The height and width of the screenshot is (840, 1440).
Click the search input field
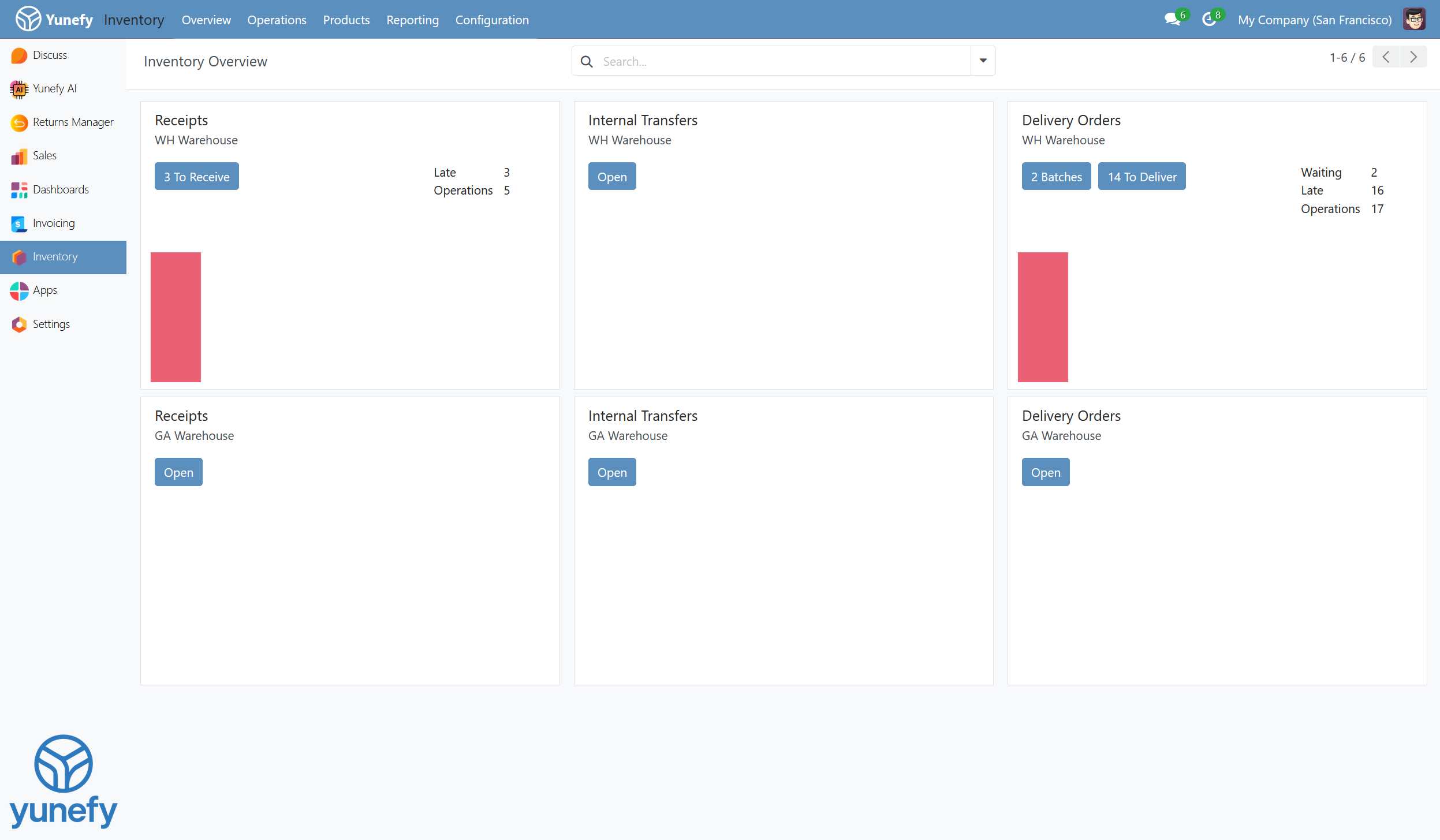point(751,61)
